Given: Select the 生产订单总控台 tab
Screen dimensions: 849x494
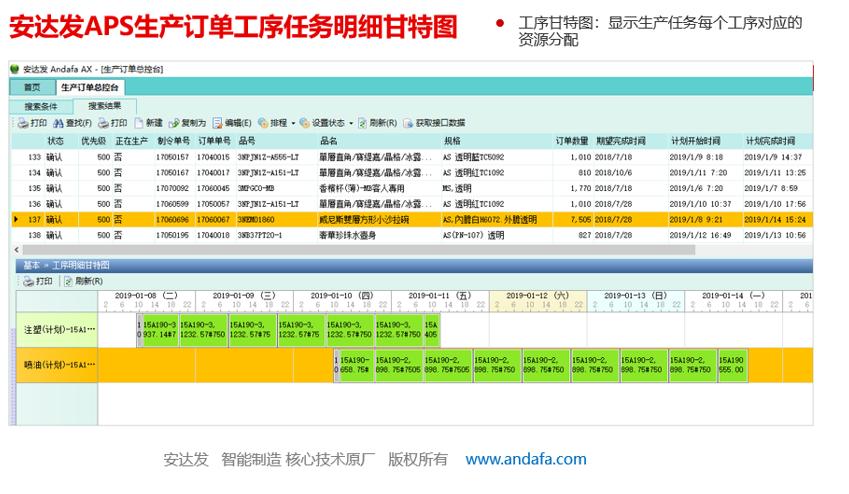Looking at the screenshot, I should 90,87.
